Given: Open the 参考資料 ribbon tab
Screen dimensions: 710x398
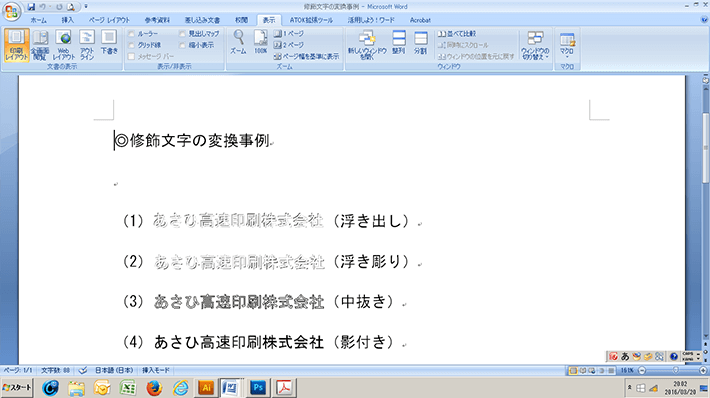Looking at the screenshot, I should pyautogui.click(x=157, y=20).
